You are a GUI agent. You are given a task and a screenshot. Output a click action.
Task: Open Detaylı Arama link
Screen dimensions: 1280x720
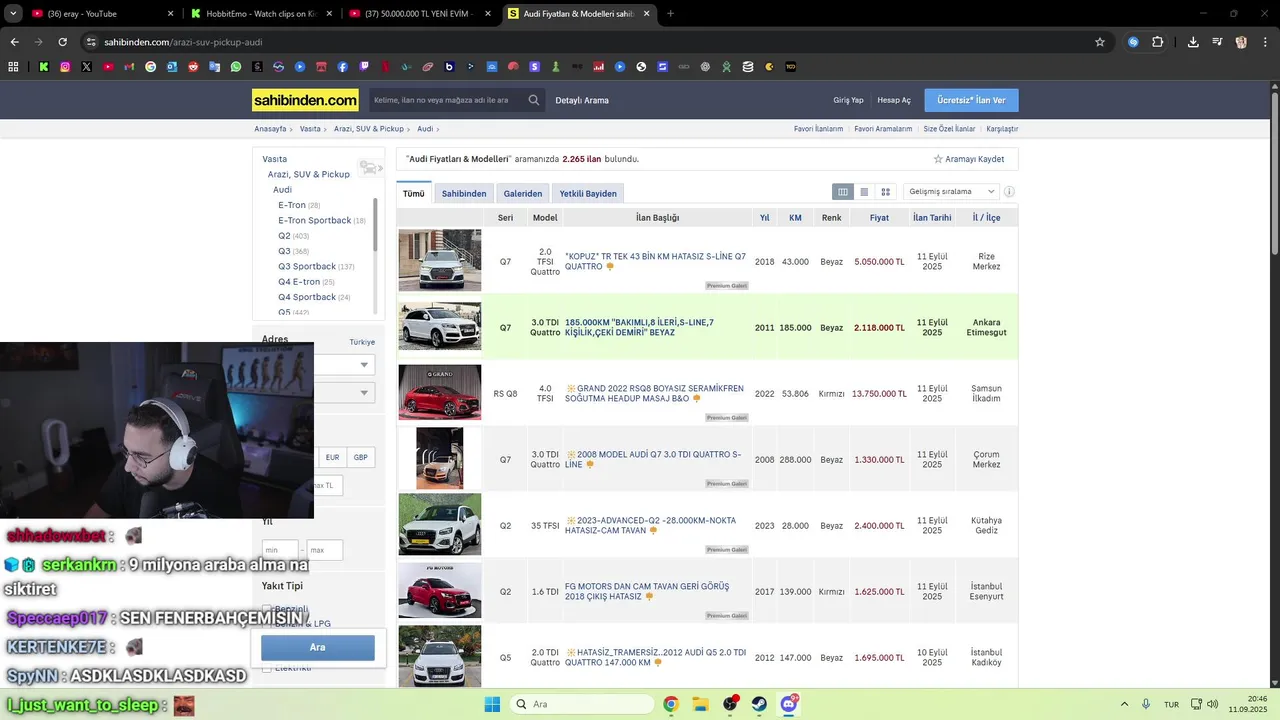pyautogui.click(x=582, y=100)
